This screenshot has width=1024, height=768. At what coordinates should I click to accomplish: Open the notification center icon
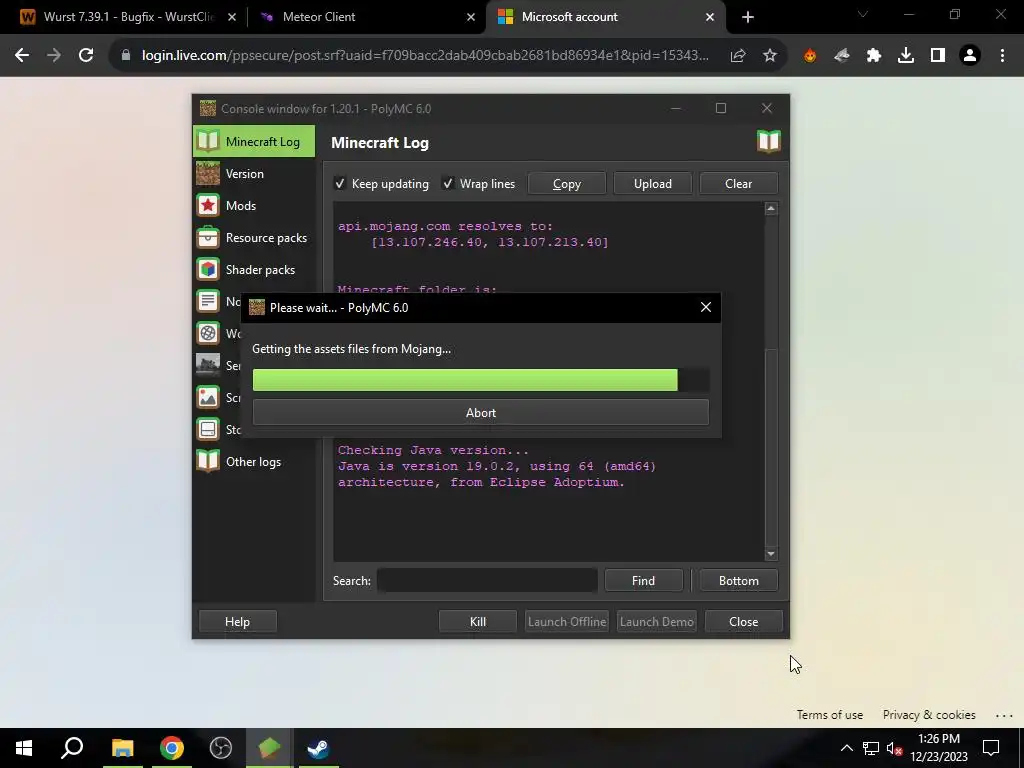(x=991, y=748)
